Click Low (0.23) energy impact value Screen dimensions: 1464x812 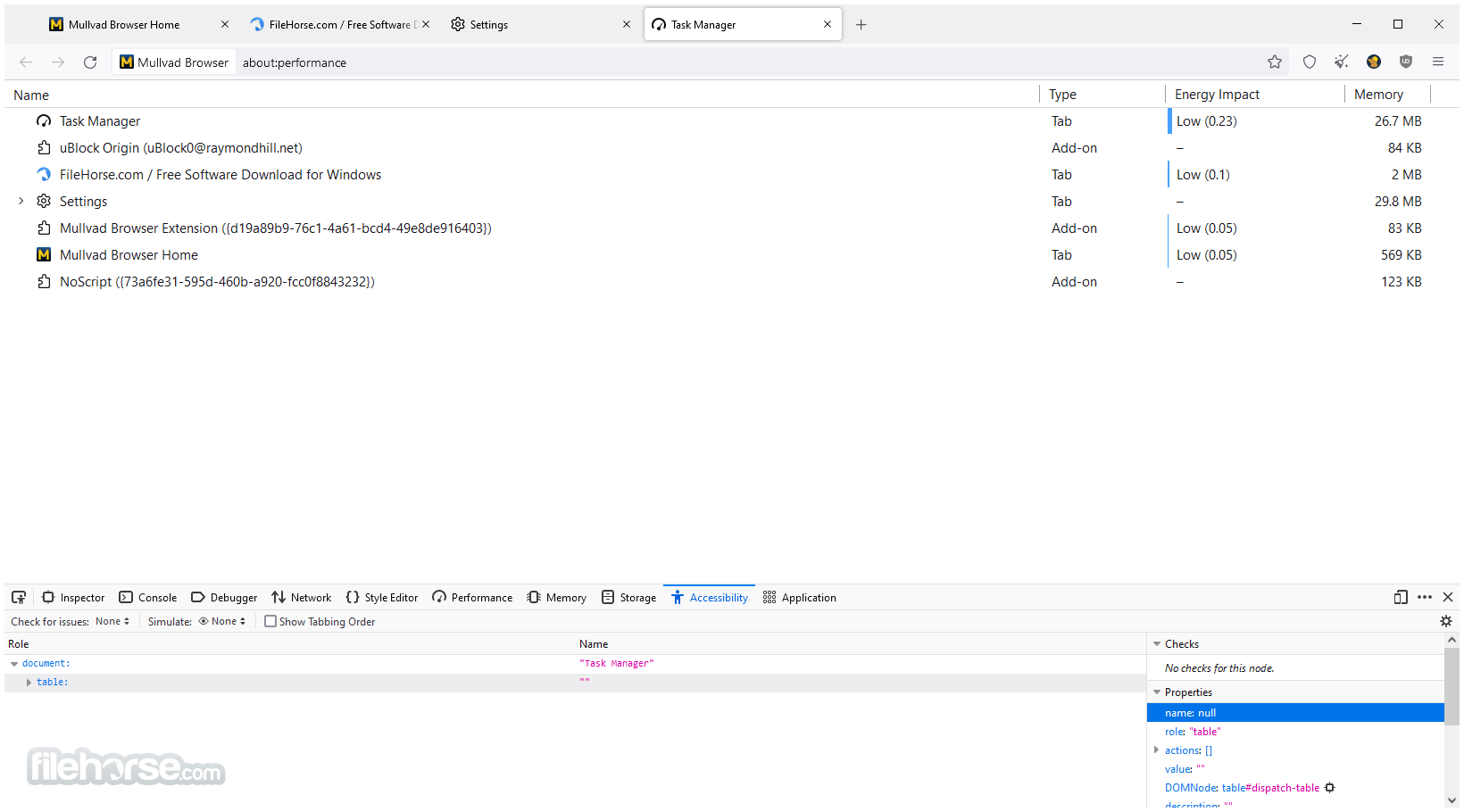click(x=1207, y=121)
